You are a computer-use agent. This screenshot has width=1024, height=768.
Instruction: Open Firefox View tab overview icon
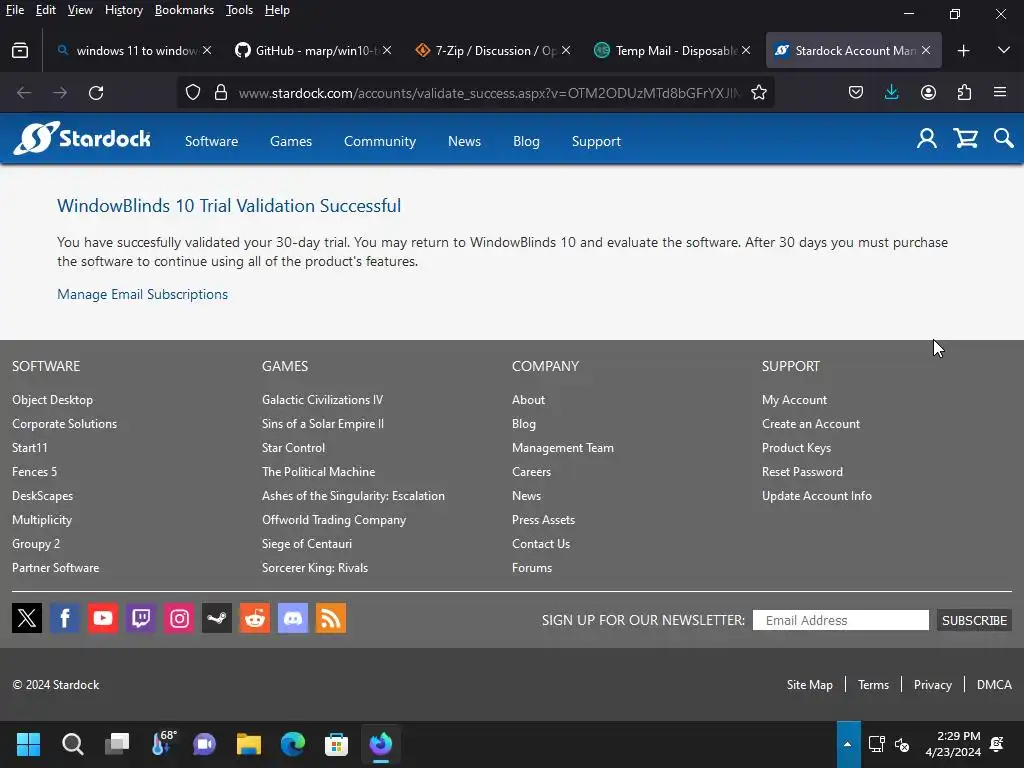[20, 50]
